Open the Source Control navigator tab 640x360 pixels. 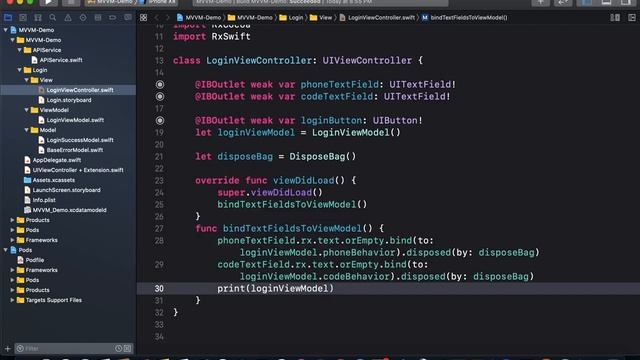click(x=23, y=18)
